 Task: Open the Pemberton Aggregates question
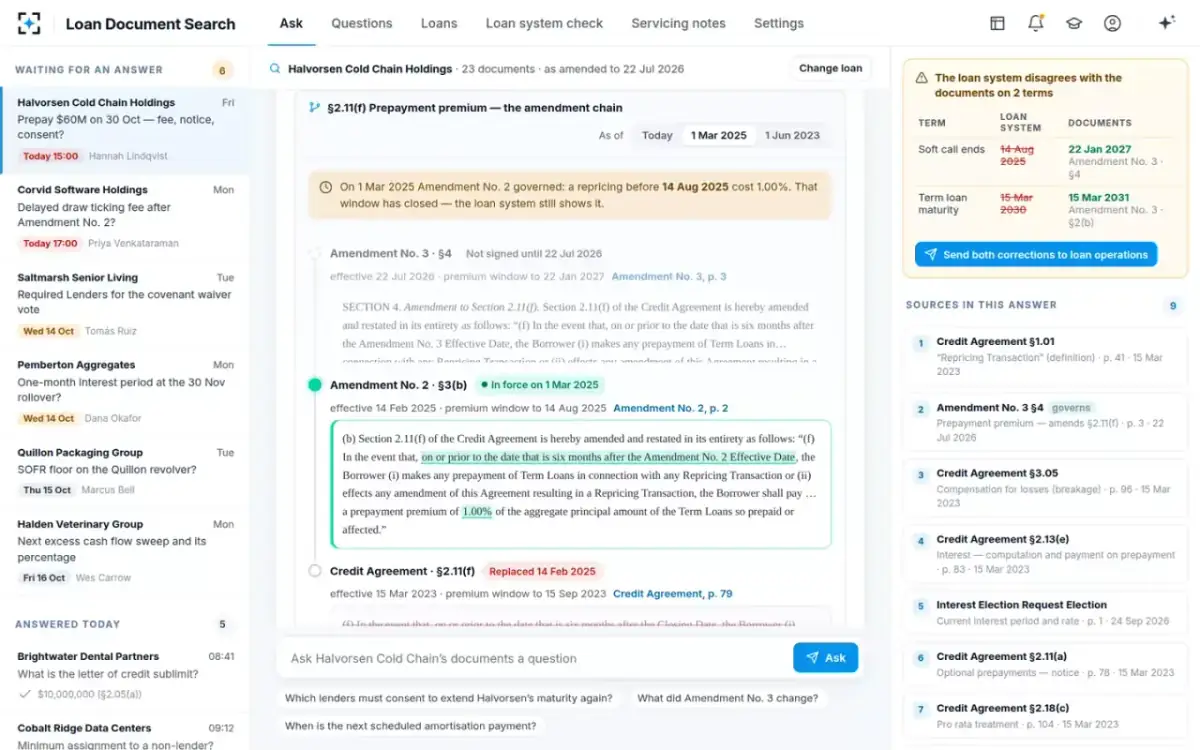(125, 391)
